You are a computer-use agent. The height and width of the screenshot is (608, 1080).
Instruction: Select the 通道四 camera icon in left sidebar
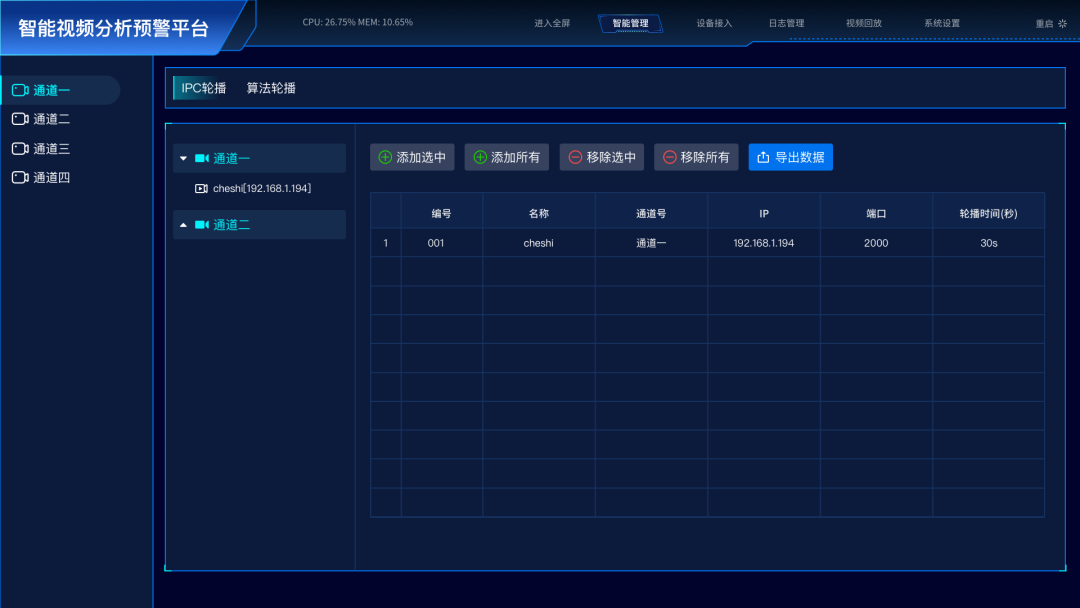(x=20, y=178)
